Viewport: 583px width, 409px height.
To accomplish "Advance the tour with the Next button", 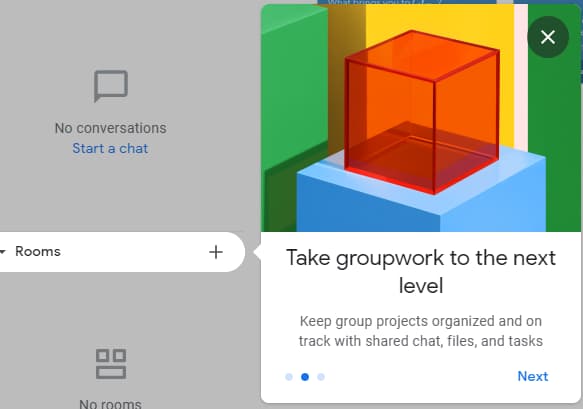I will click(533, 376).
